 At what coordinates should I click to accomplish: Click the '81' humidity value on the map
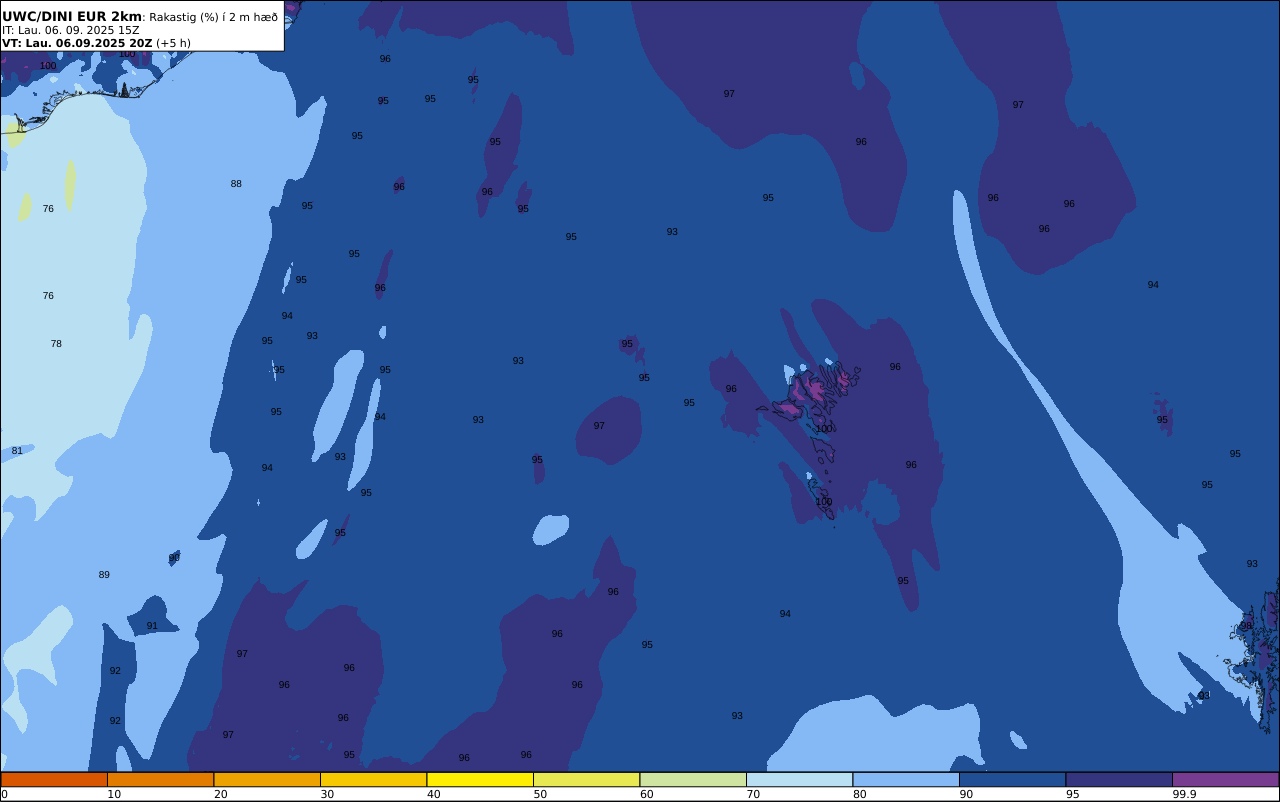(x=17, y=451)
